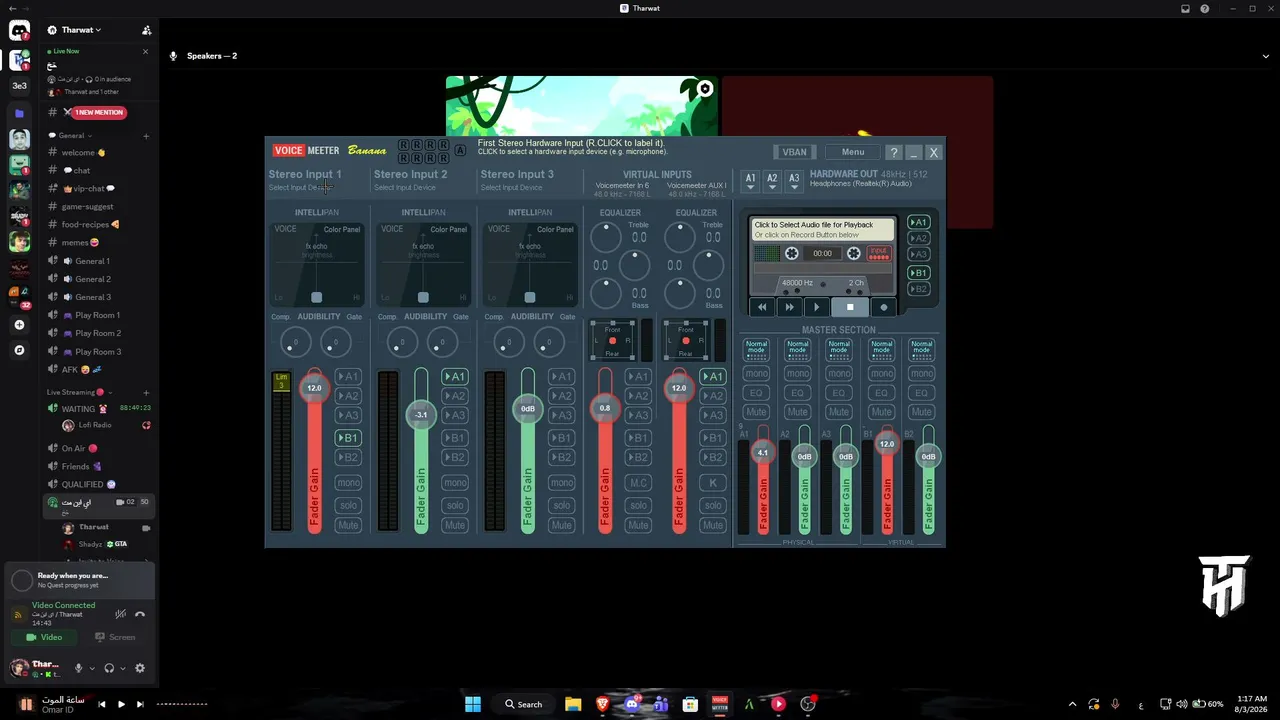Viewport: 1280px width, 720px height.
Task: Rewind the Voicemeeter cassette player
Action: [x=762, y=307]
